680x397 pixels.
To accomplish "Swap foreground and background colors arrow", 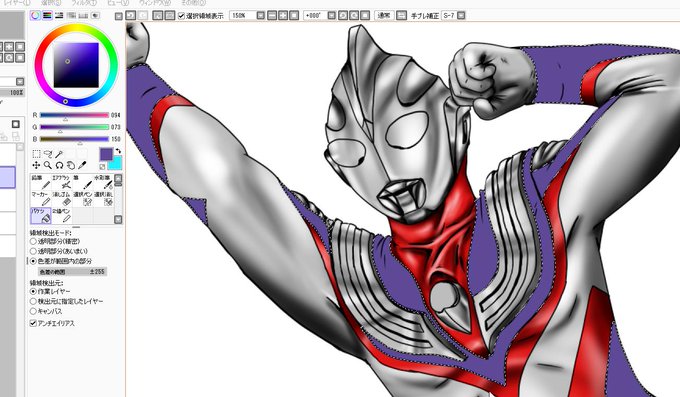I will [x=118, y=151].
